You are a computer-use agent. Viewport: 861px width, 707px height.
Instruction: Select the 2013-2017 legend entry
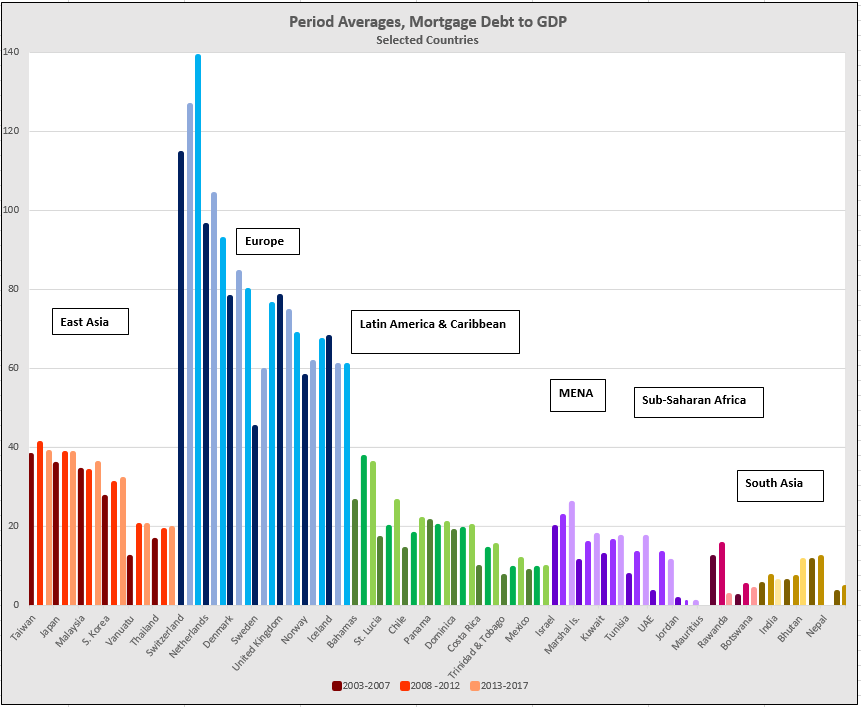pyautogui.click(x=500, y=685)
